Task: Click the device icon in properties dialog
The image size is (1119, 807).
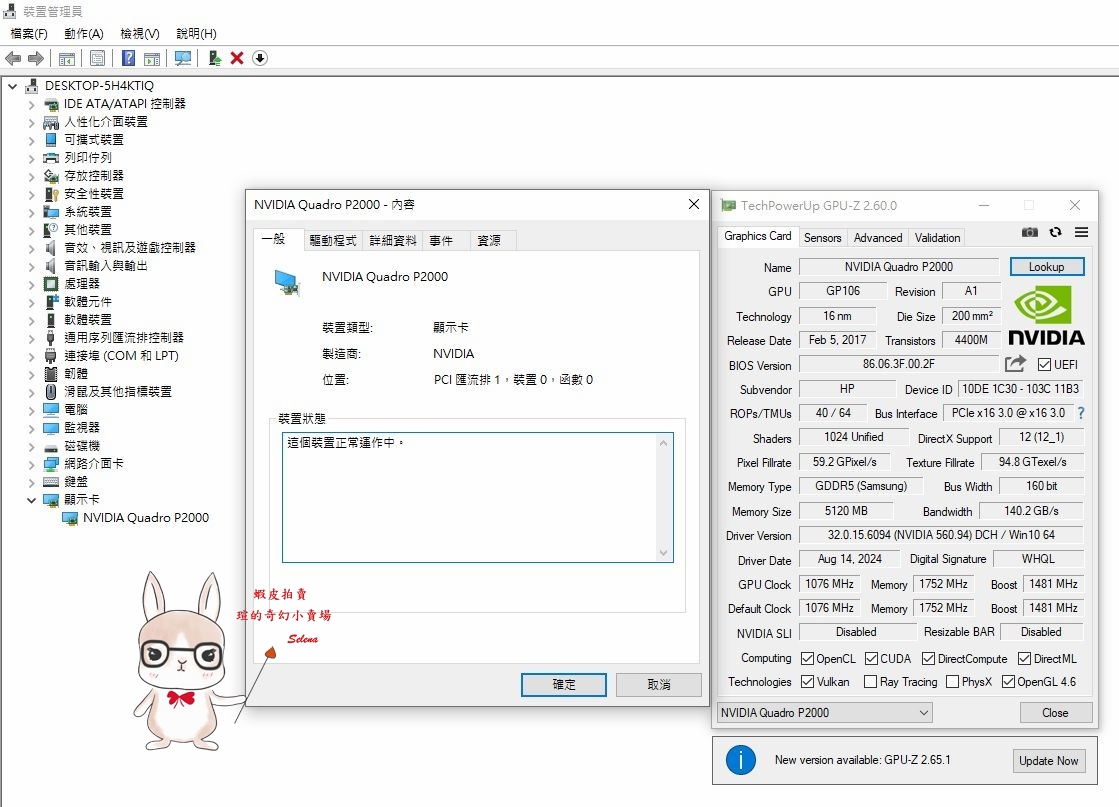Action: pos(287,282)
